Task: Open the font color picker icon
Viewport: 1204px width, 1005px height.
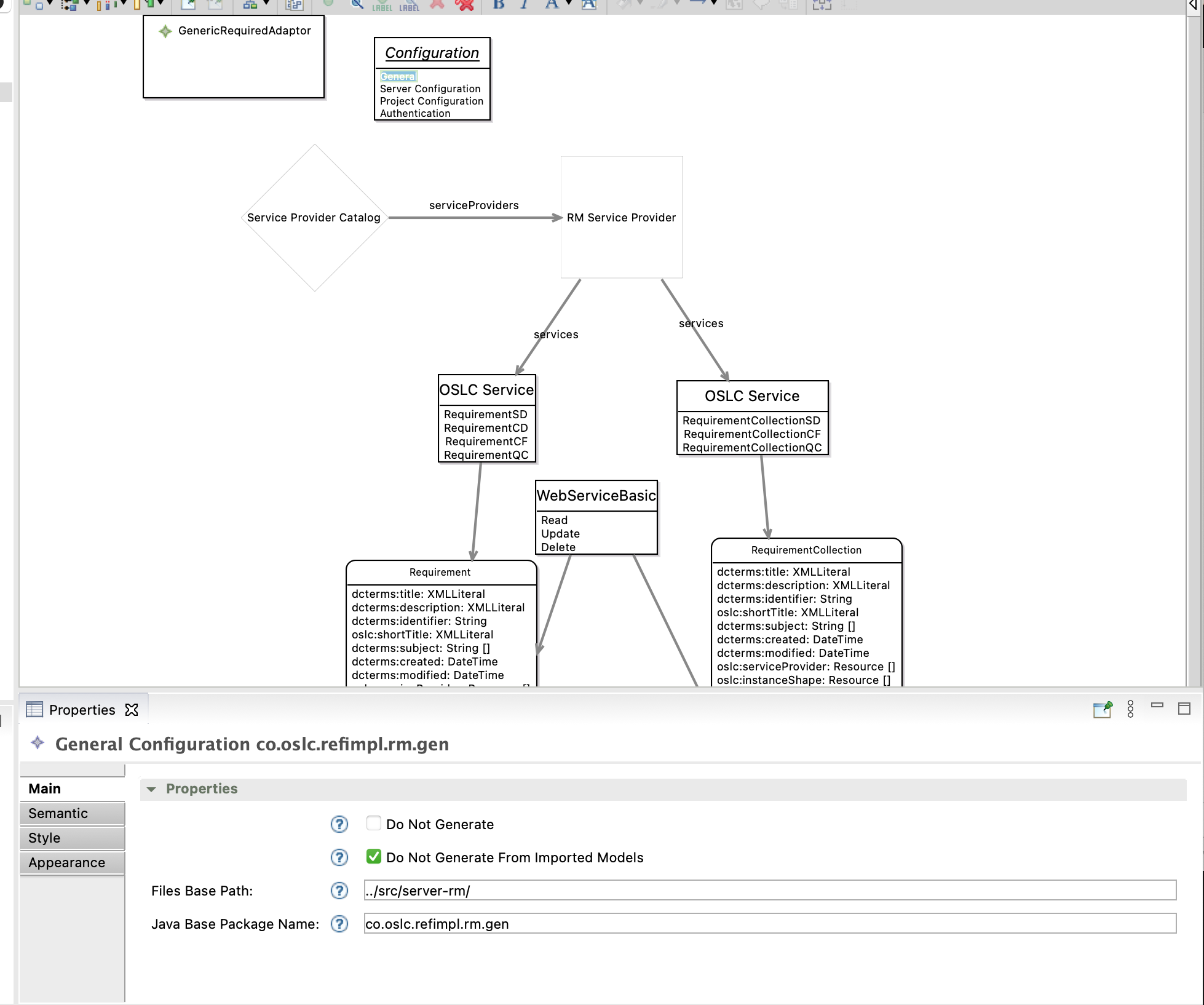Action: pos(552,5)
